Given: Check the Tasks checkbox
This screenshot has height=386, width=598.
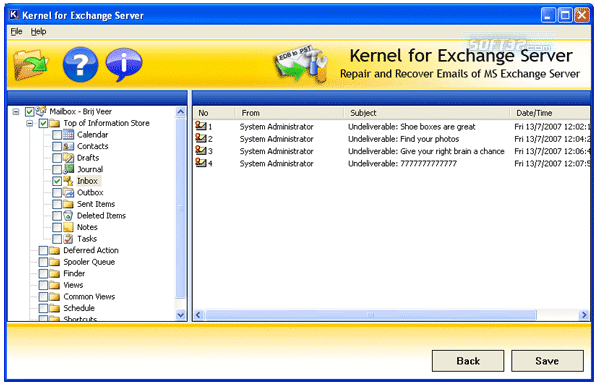Looking at the screenshot, I should [57, 239].
